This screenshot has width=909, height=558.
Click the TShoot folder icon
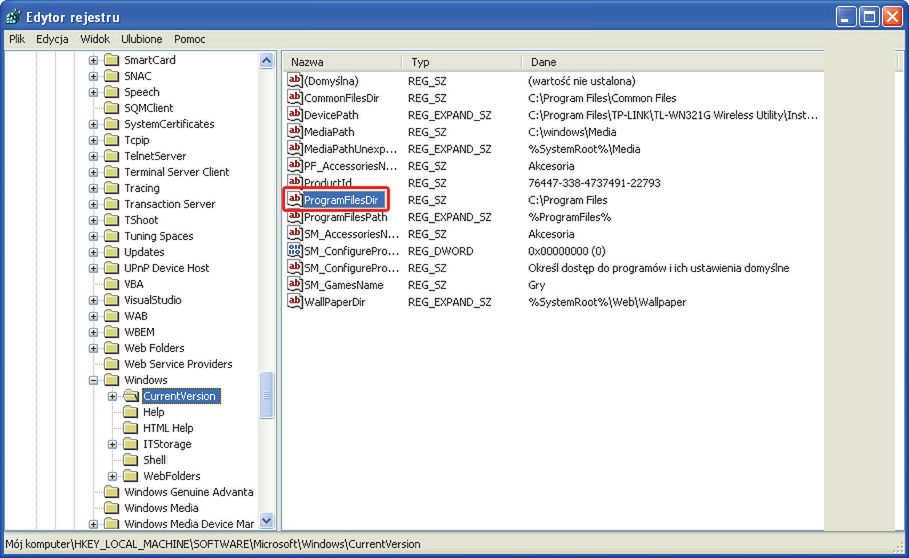(x=111, y=220)
